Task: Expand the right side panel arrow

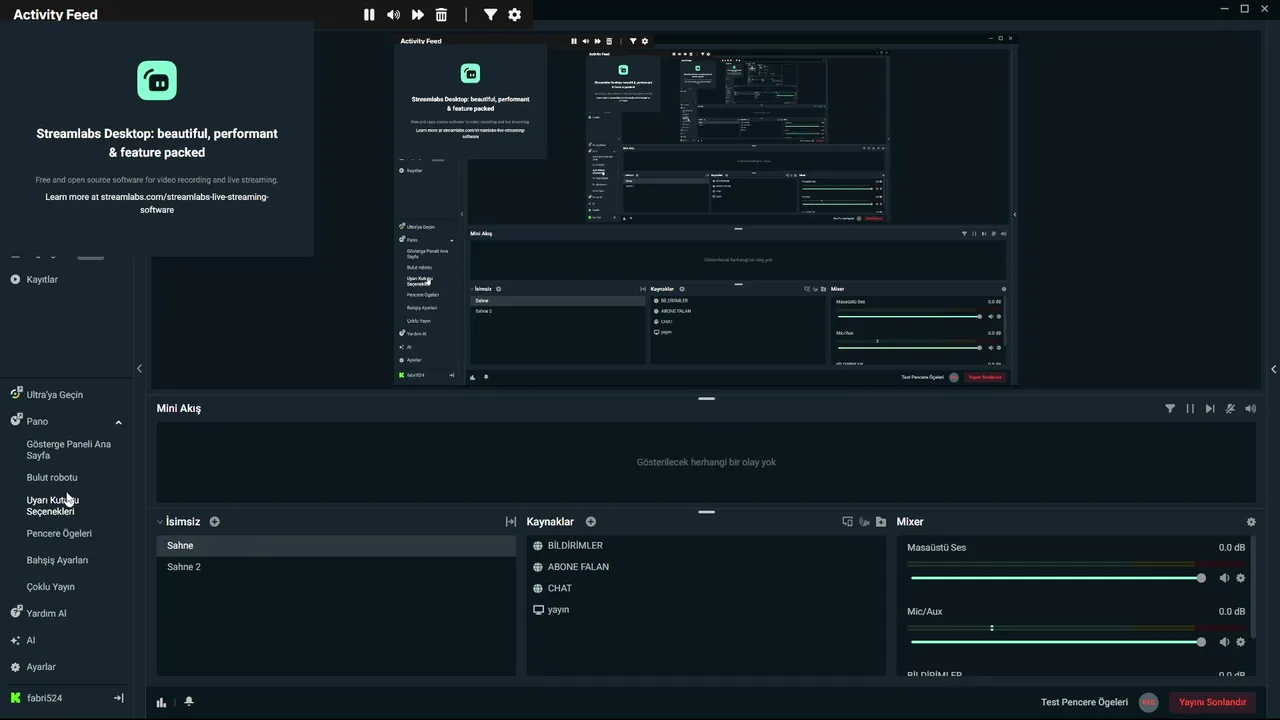Action: pyautogui.click(x=1273, y=369)
